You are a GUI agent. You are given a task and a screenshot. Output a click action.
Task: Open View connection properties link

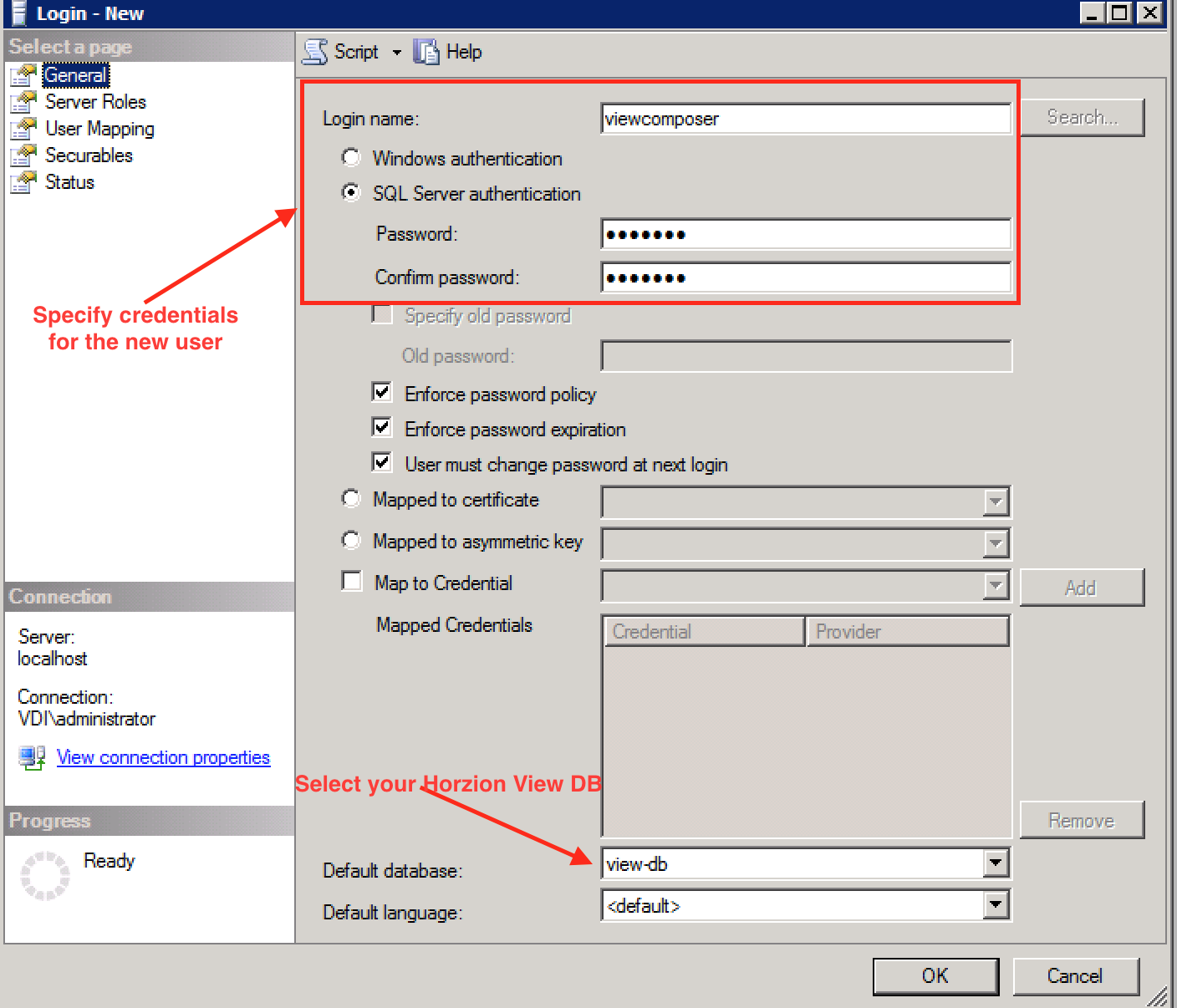click(163, 756)
